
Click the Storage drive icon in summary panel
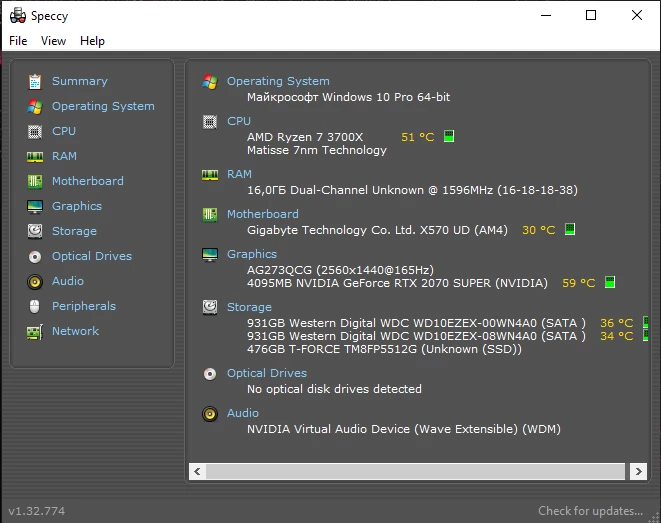tap(210, 307)
